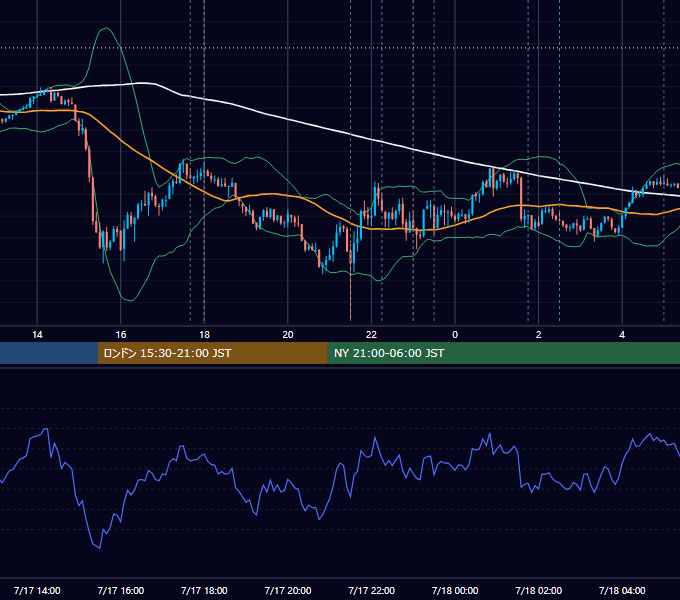Click the 7/17 20:00 time label
The image size is (680, 600).
click(288, 590)
